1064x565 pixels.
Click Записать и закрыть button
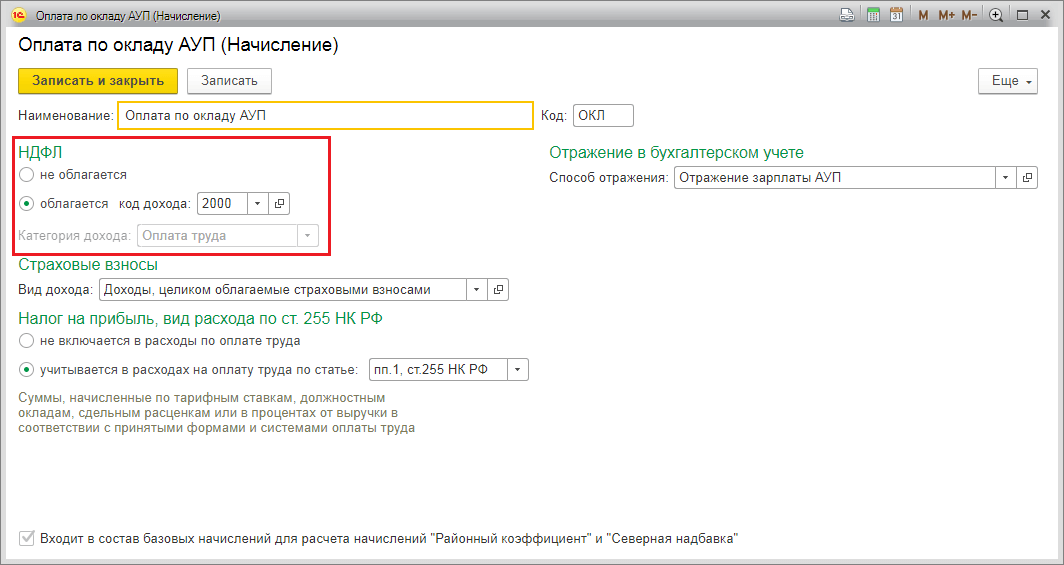pyautogui.click(x=98, y=81)
